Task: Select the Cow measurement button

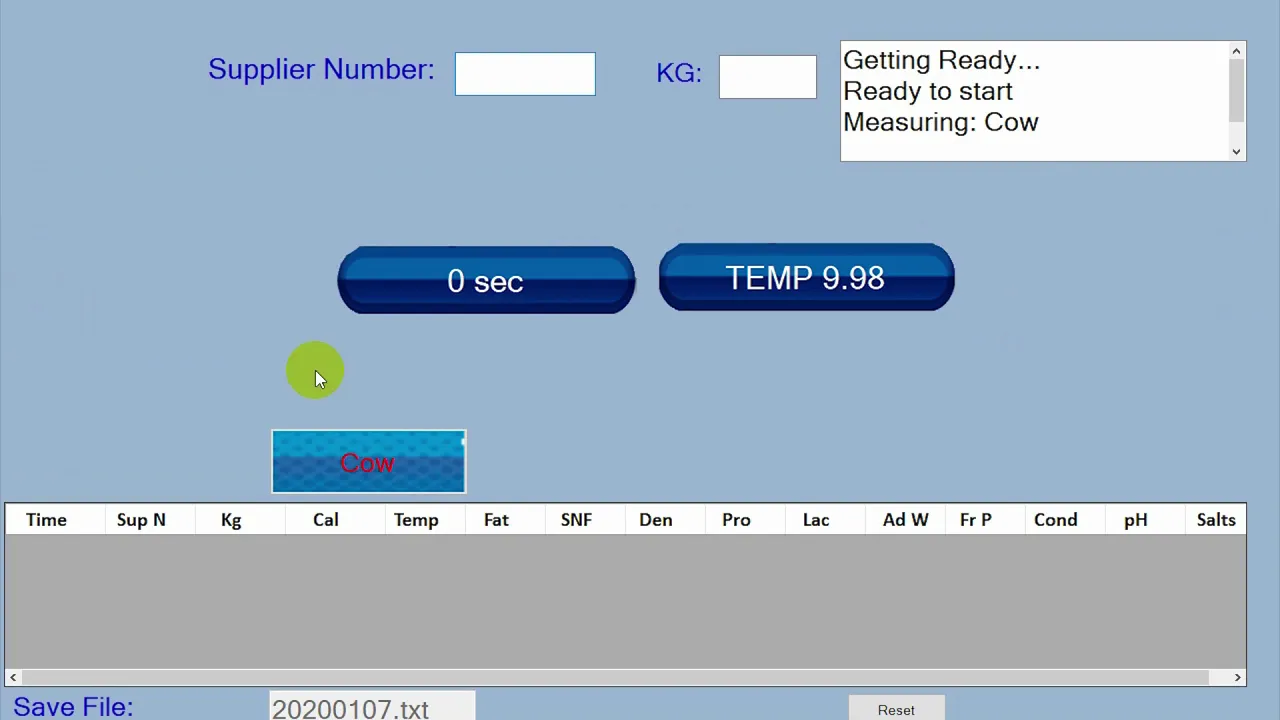Action: click(x=368, y=462)
